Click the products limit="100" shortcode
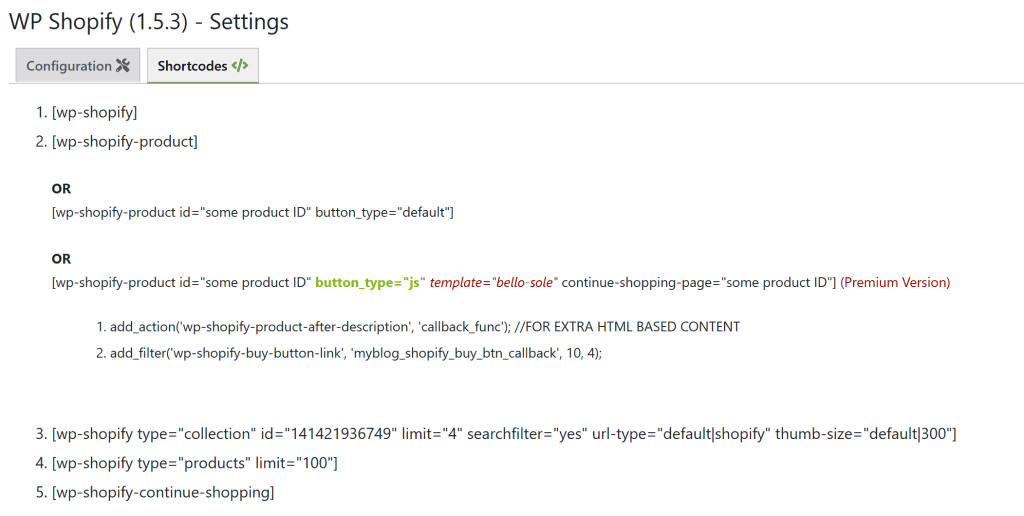This screenshot has width=1024, height=516. 195,463
